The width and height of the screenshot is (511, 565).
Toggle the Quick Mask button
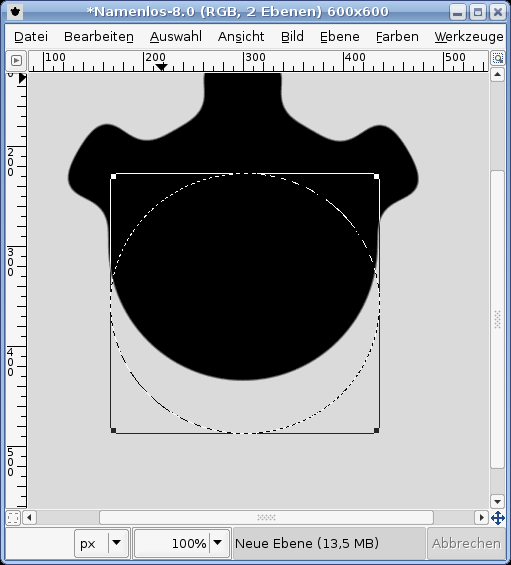coord(13,518)
